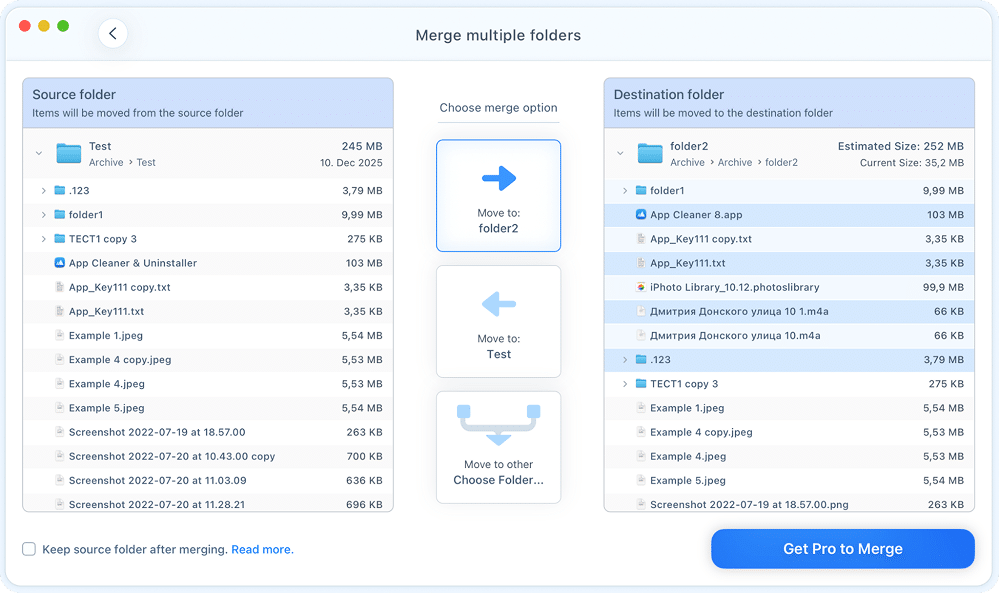
Task: Select Example 4.jpeg in source list
Action: pyautogui.click(x=208, y=384)
